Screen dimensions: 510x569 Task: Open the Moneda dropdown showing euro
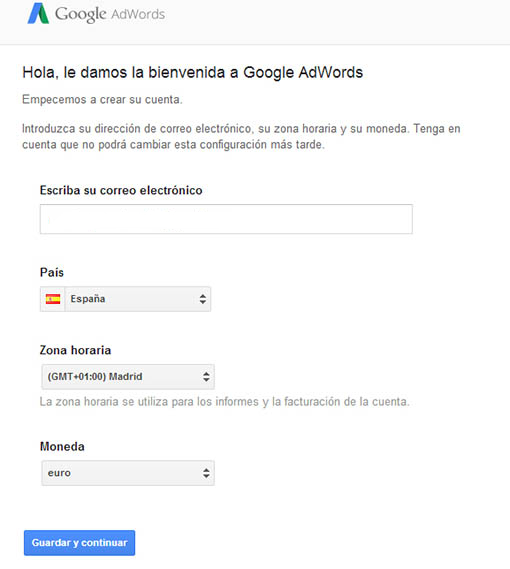(128, 473)
